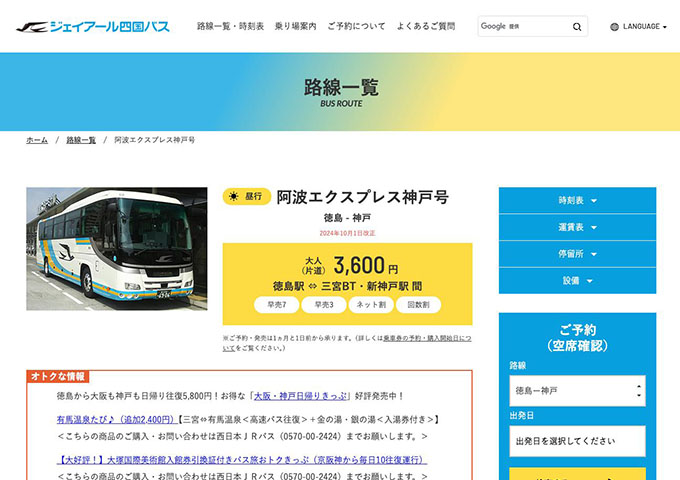Click the 早売3 discount badge
Viewport: 680px width, 480px height.
point(323,303)
